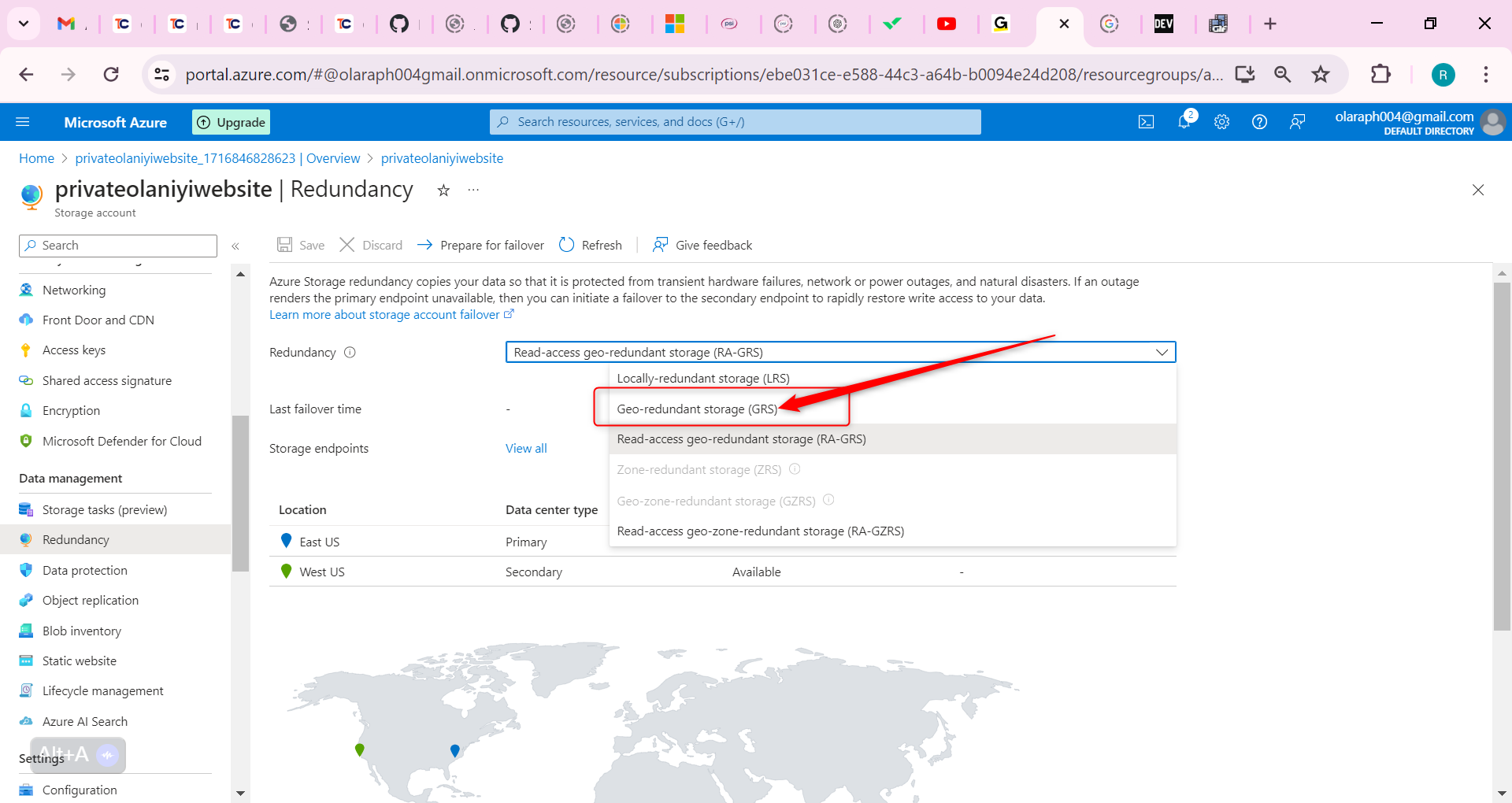Select Read-access geo-zone-redundant storage (RA-GZRS)
Viewport: 1512px width, 803px height.
point(760,531)
